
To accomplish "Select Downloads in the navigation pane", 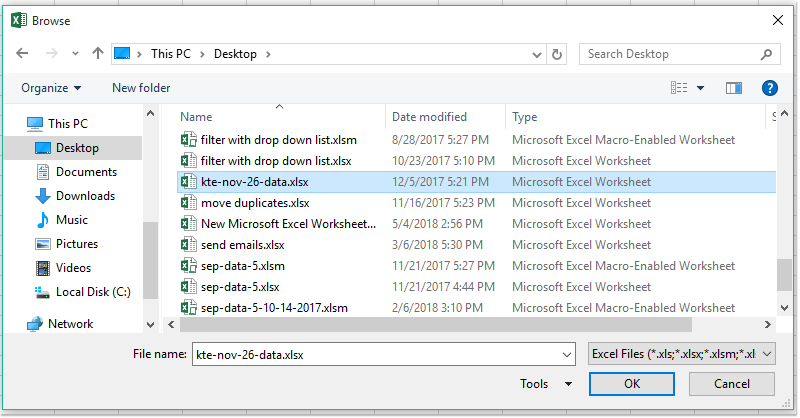I will point(85,196).
